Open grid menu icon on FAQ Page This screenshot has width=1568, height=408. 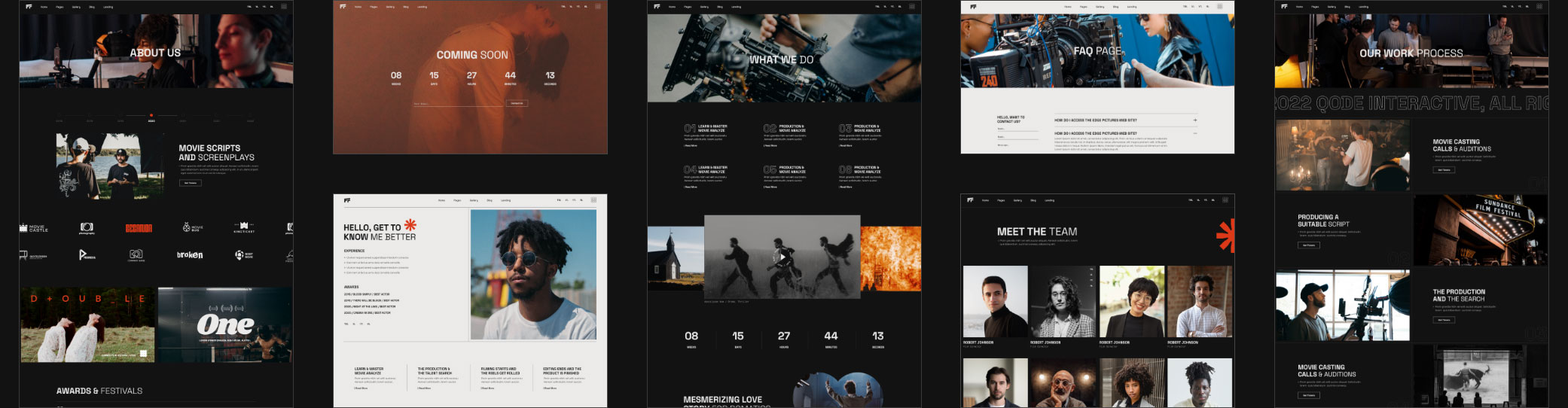[1220, 6]
